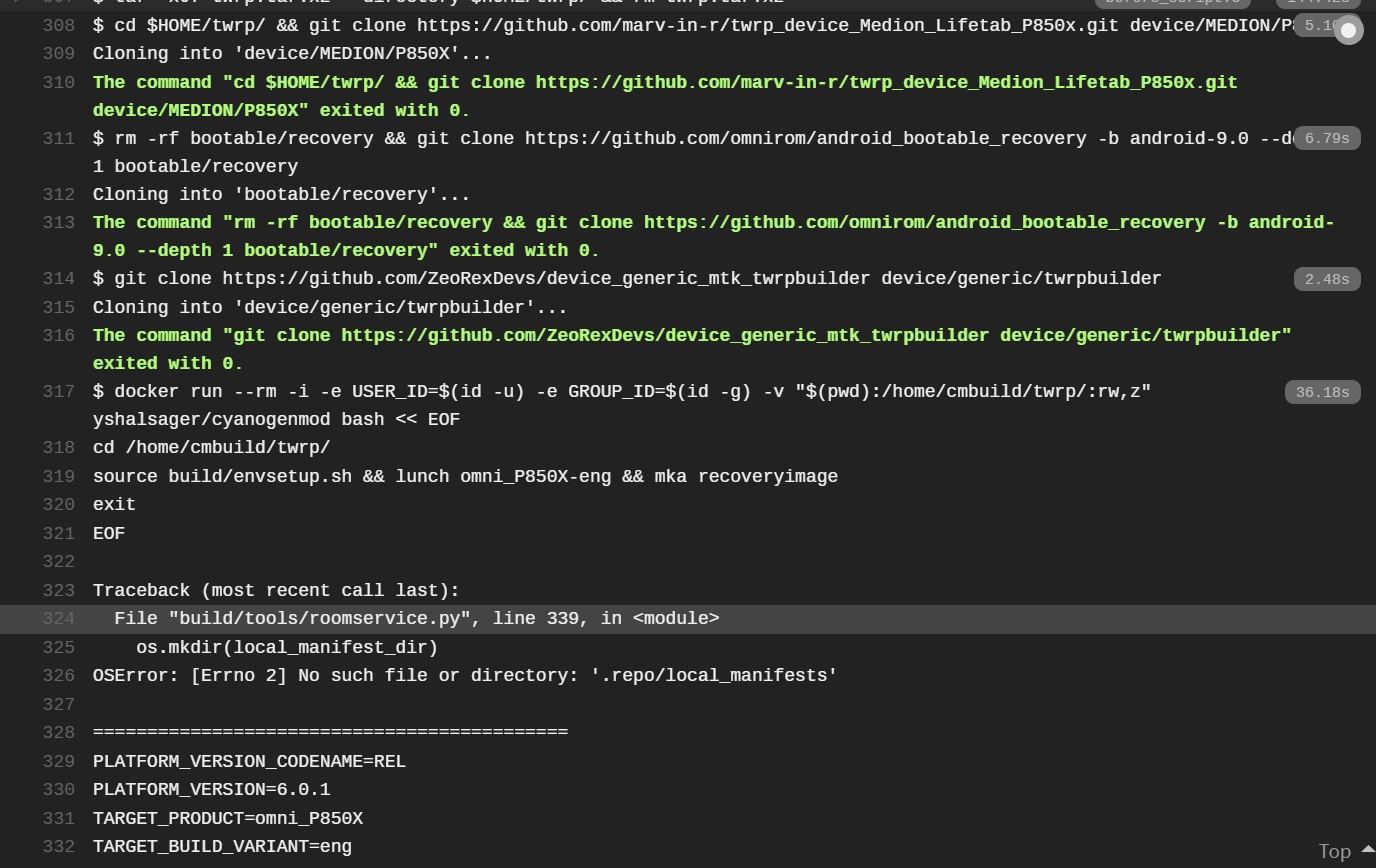Click 'Cloning into device/MEDION/P850X' line
The width and height of the screenshot is (1376, 868).
click(x=292, y=54)
